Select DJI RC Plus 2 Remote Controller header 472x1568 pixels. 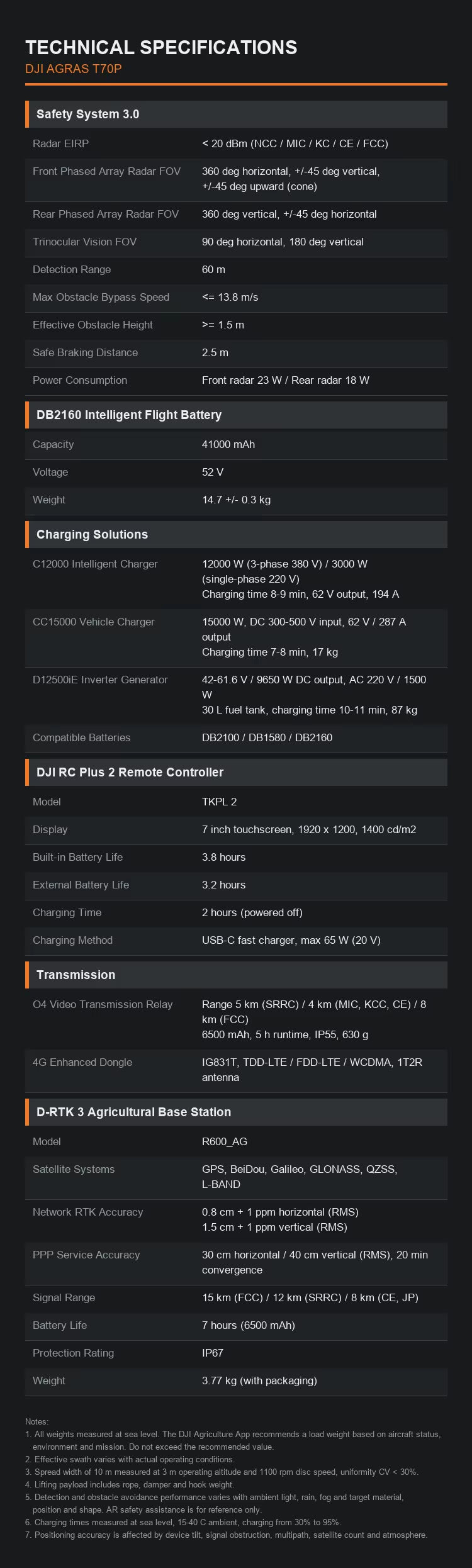(236, 772)
